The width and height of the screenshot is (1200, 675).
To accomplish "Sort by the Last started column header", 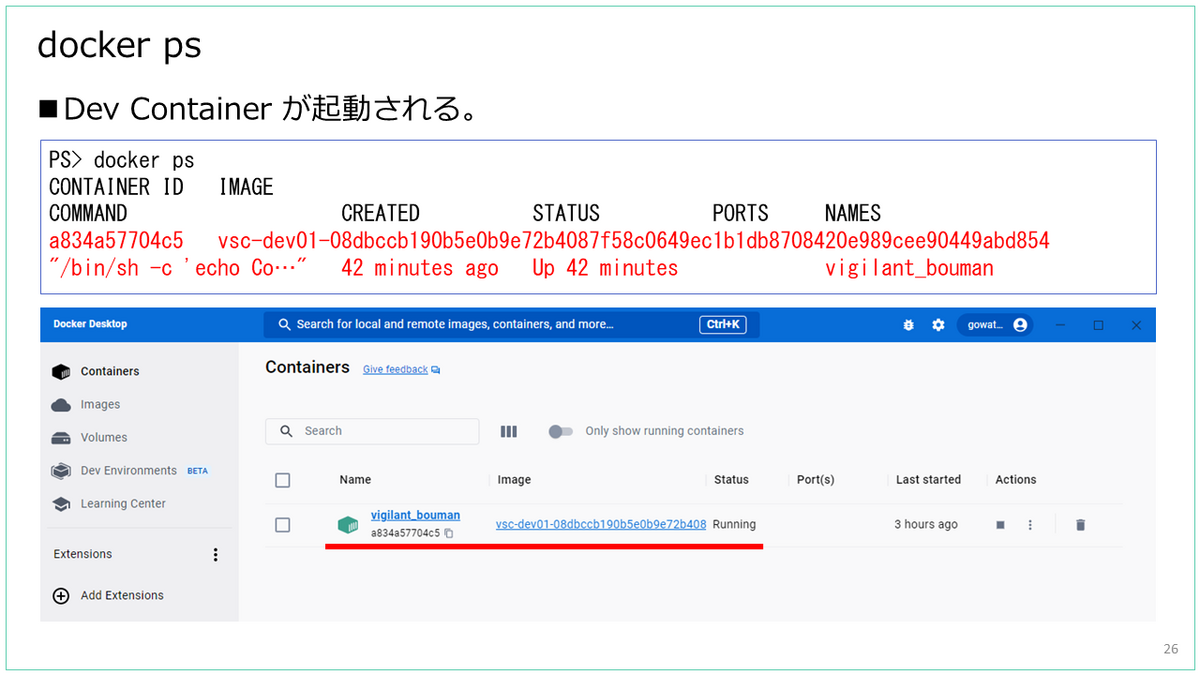I will (928, 480).
